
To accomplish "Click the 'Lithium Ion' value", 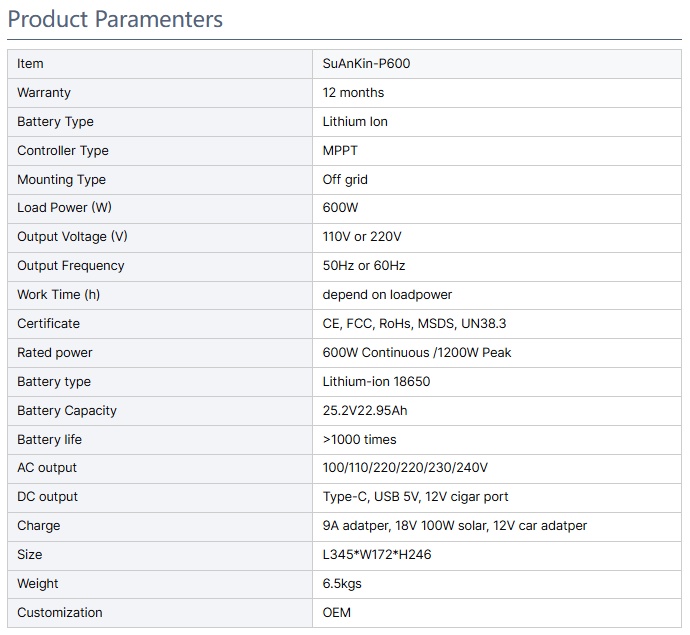I will pos(355,122).
